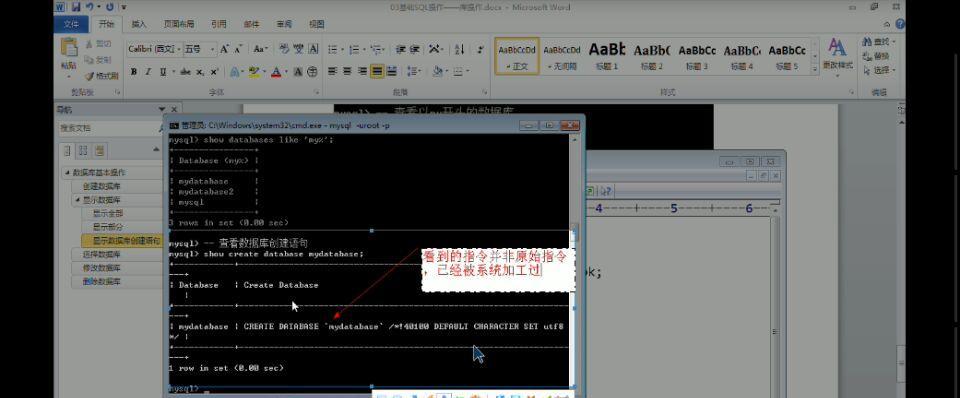Switch to the 页面布局 Page Layout tab

[x=179, y=24]
